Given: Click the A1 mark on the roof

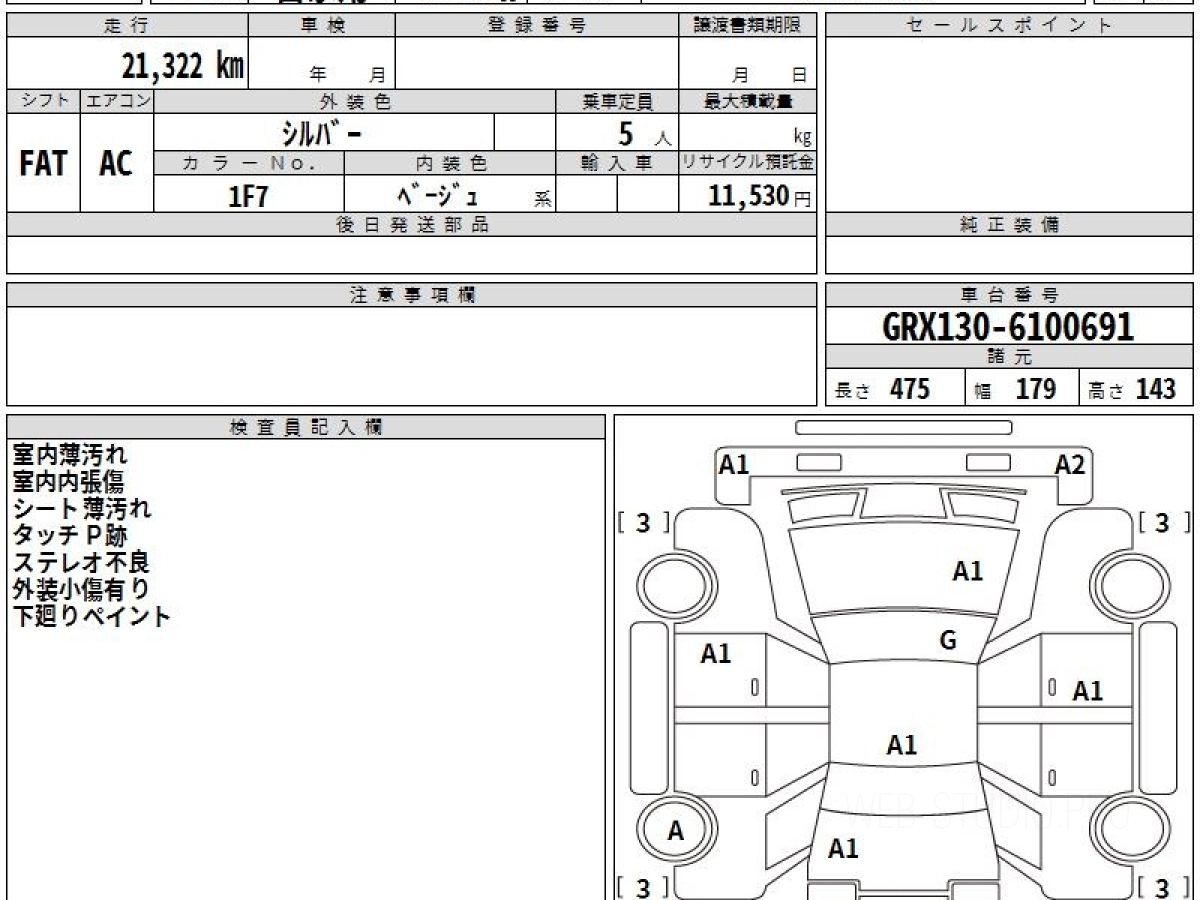Looking at the screenshot, I should coord(902,745).
